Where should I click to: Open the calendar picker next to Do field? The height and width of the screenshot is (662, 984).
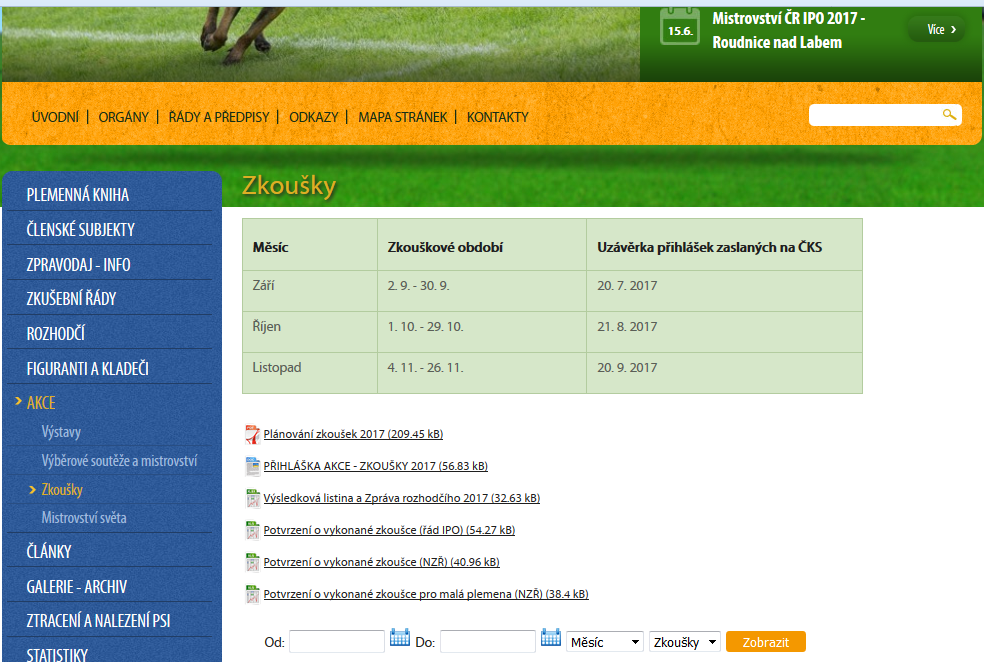coord(551,637)
